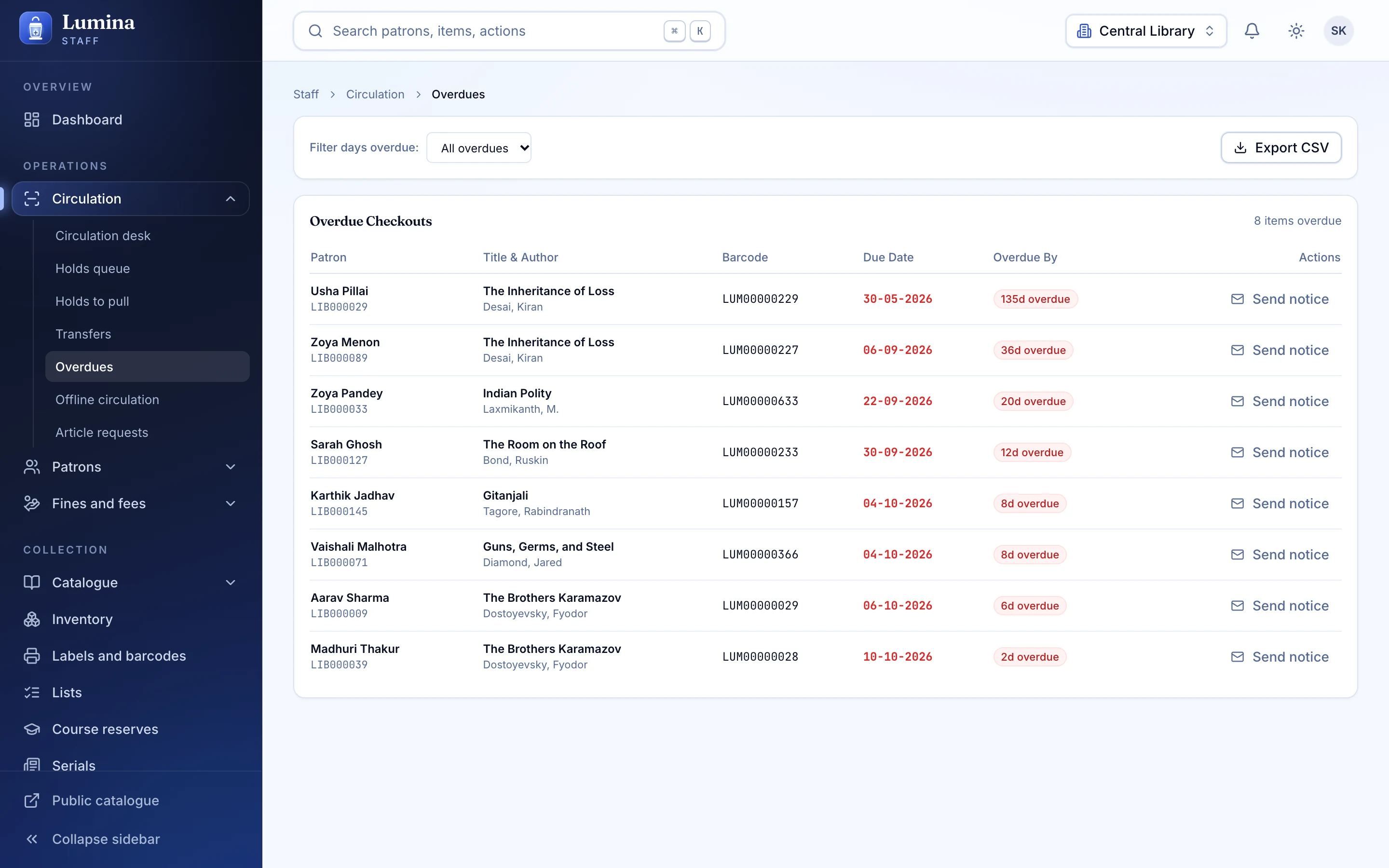Click the Course reserves graduation cap icon
Screen dimensions: 1389x868
coord(31,729)
